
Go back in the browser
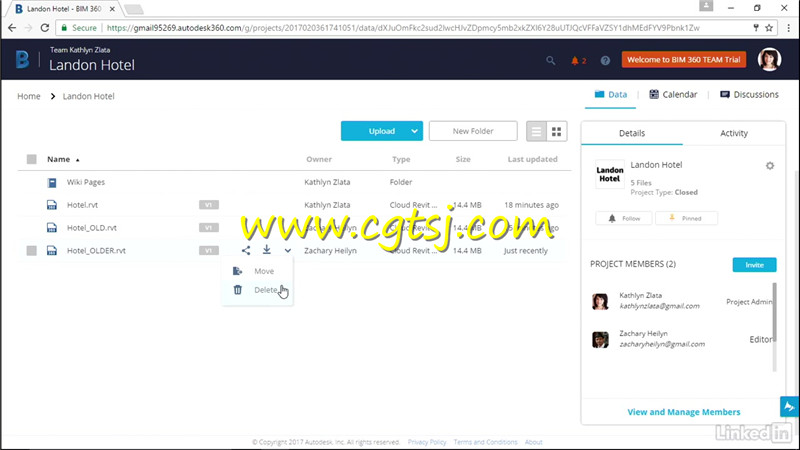[12, 28]
